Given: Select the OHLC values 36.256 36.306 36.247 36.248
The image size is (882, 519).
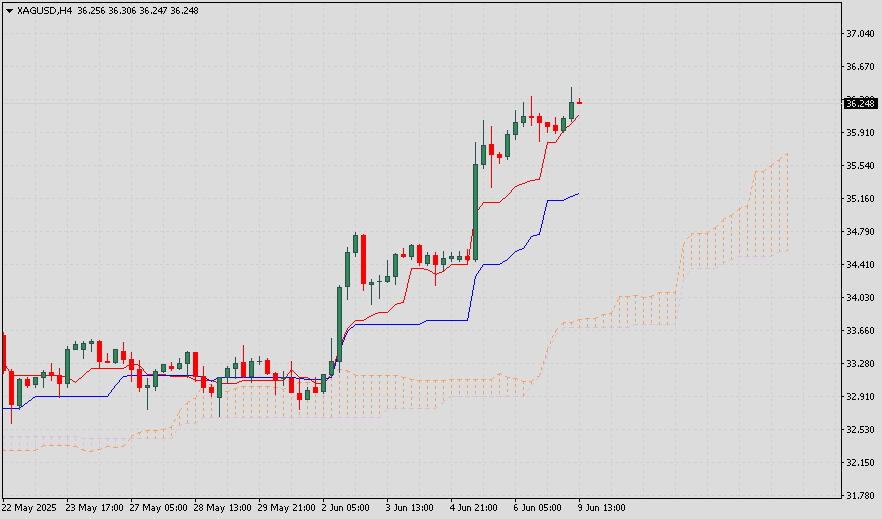Looking at the screenshot, I should coord(138,11).
